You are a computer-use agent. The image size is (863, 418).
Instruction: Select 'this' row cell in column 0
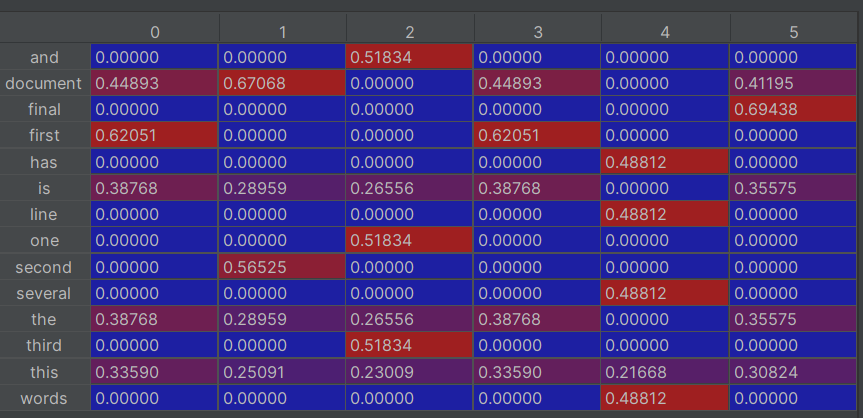pyautogui.click(x=155, y=372)
